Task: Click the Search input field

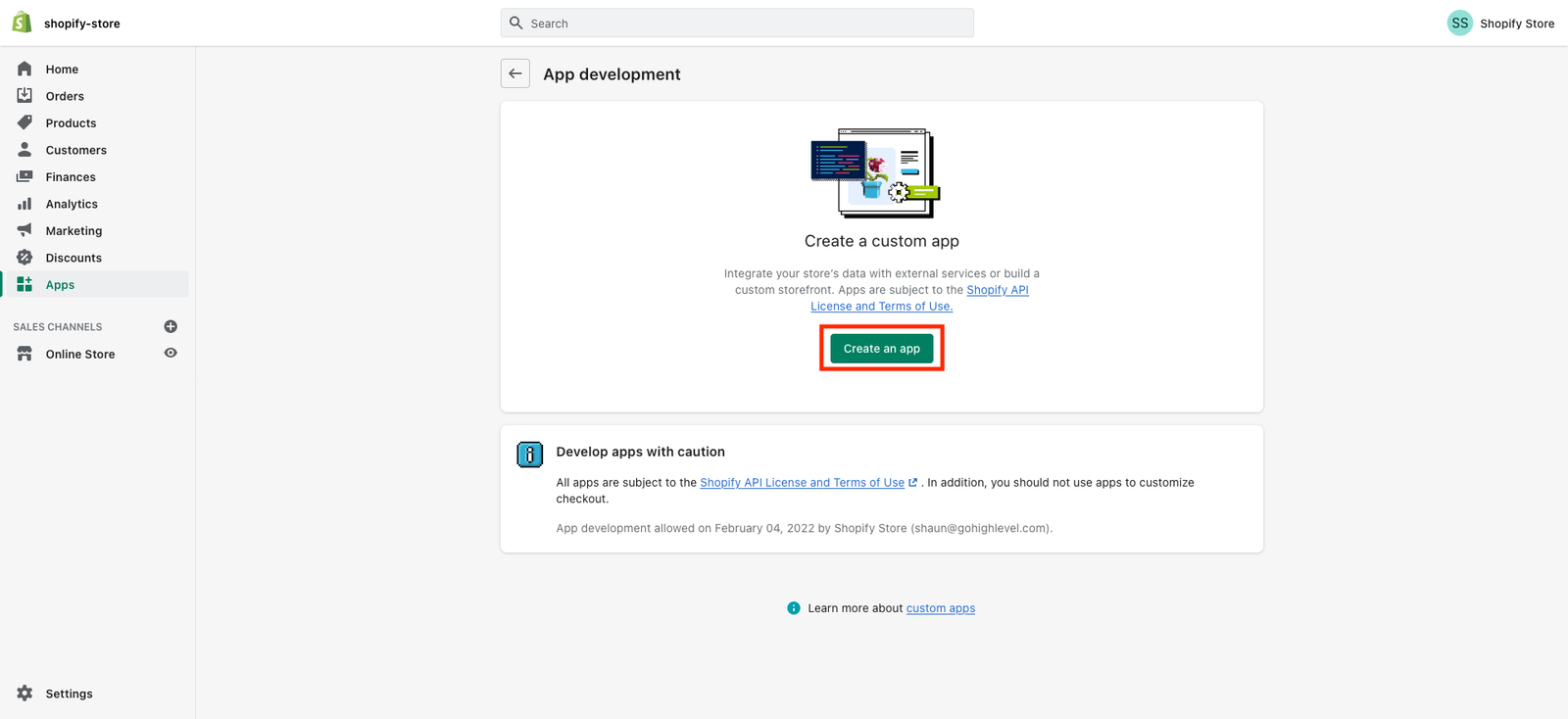Action: [737, 24]
